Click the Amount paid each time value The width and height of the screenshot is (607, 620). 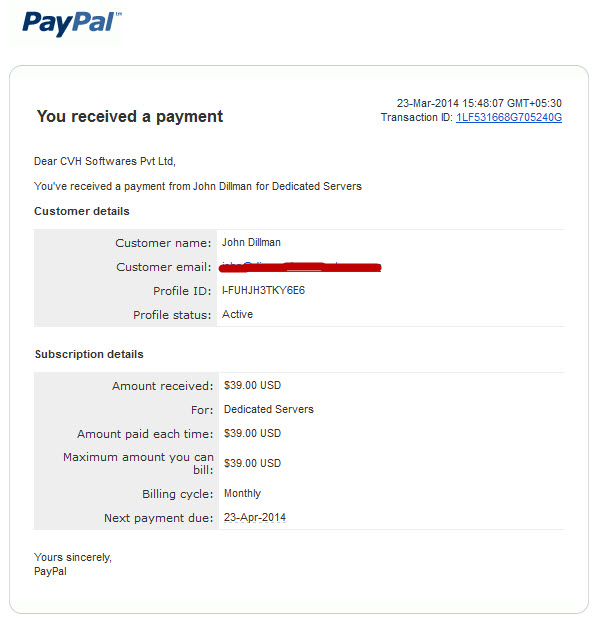coord(252,433)
